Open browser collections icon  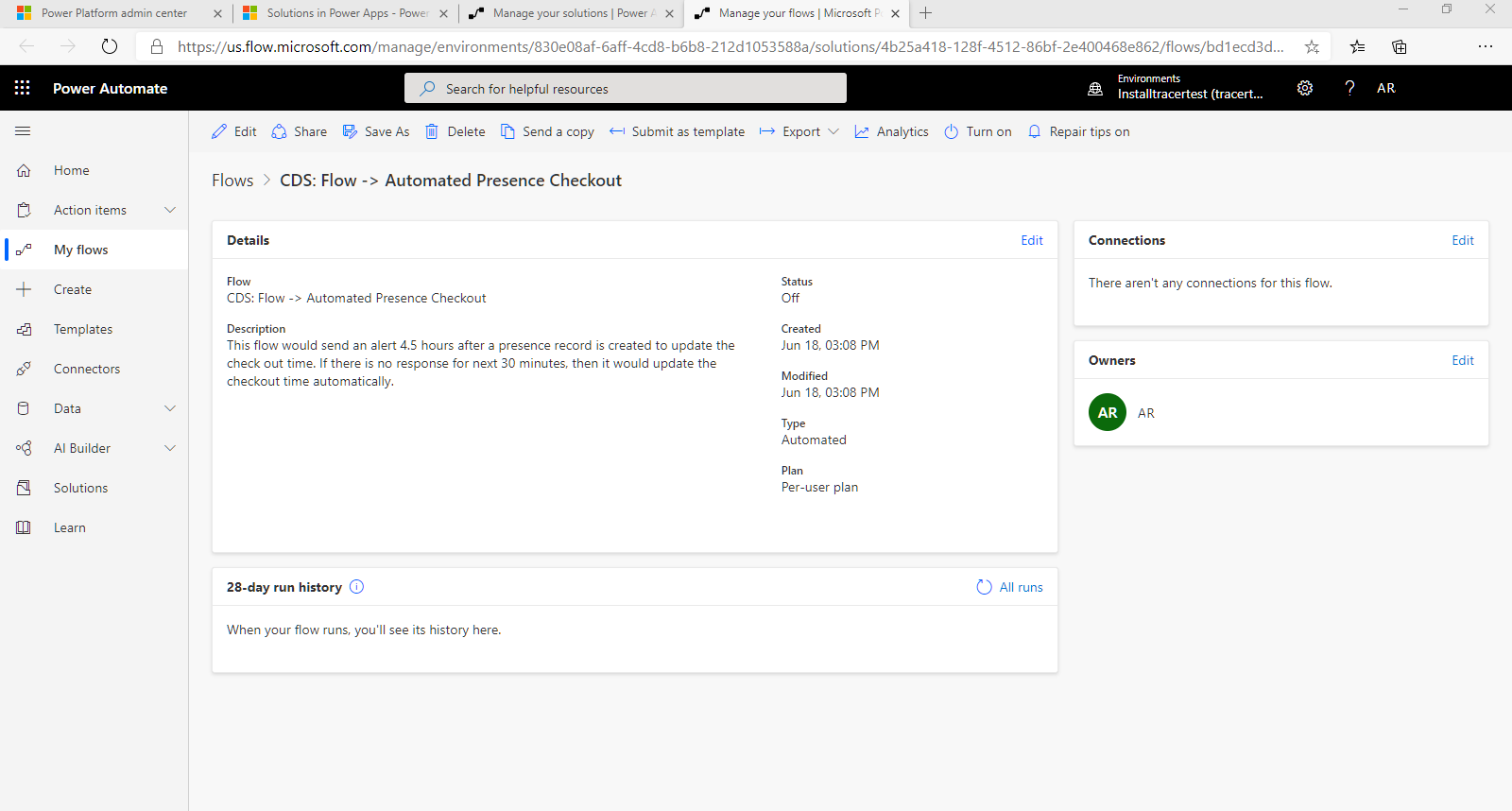1400,46
